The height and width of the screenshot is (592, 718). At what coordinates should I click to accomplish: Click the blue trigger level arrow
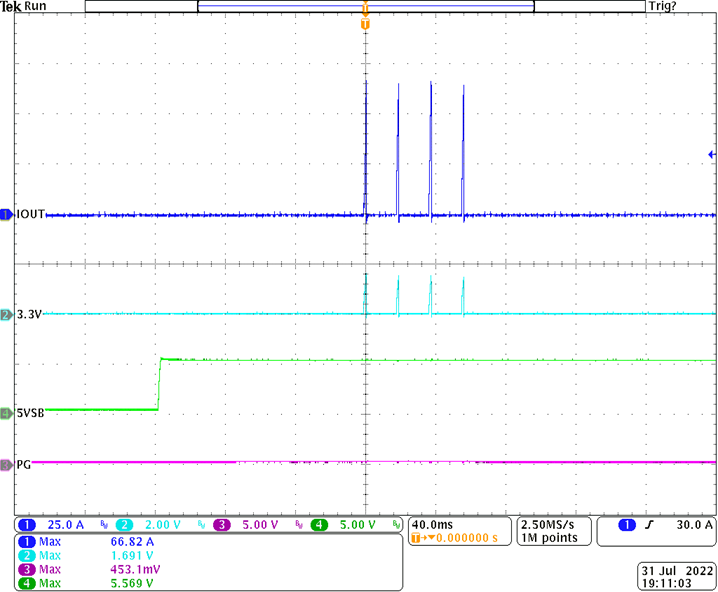click(x=712, y=154)
